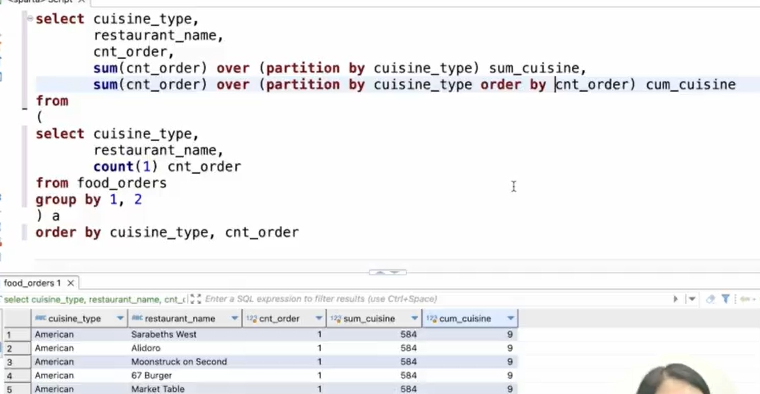Click the sum_cuisine value 584 in the Alidoro row

click(x=374, y=348)
